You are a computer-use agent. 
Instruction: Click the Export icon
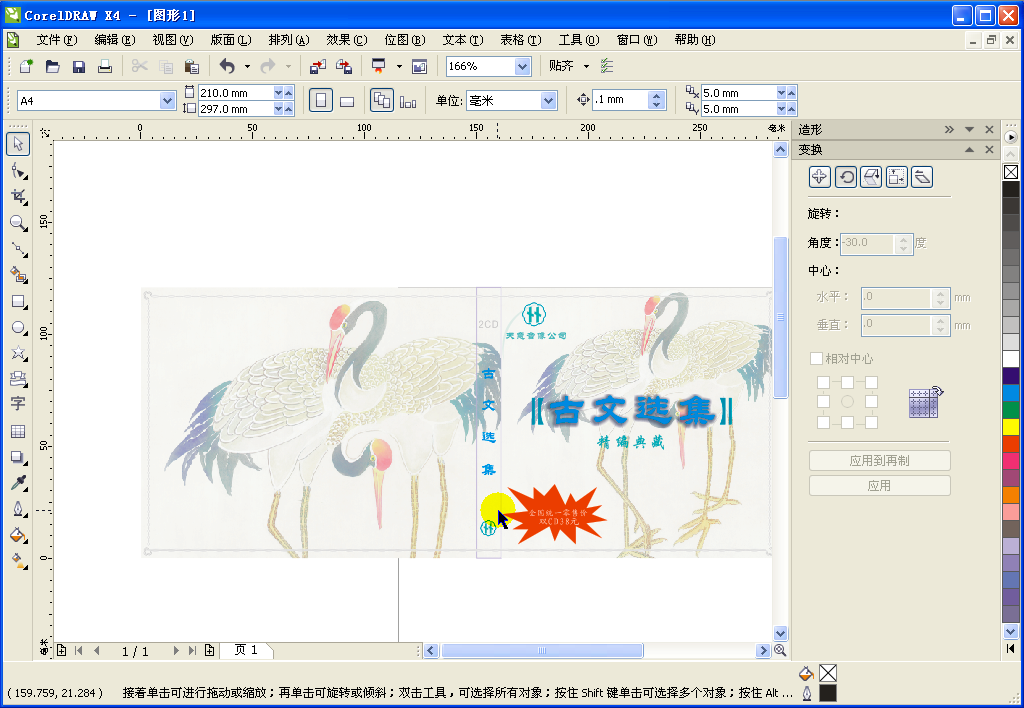pos(344,66)
